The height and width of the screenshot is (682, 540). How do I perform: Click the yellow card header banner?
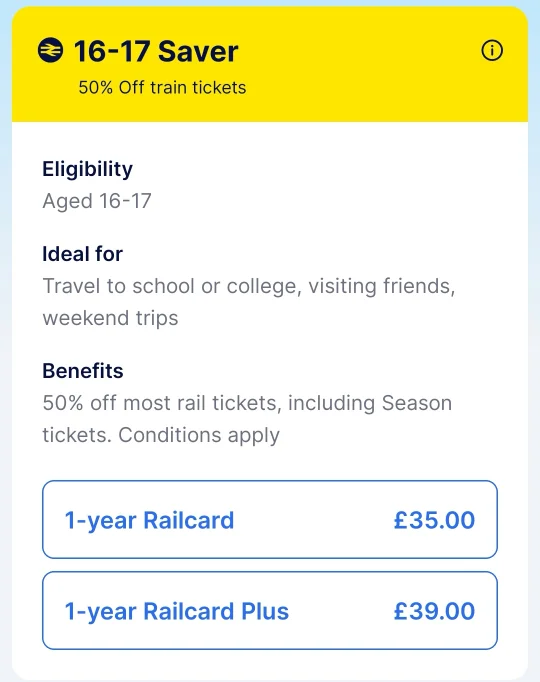270,64
